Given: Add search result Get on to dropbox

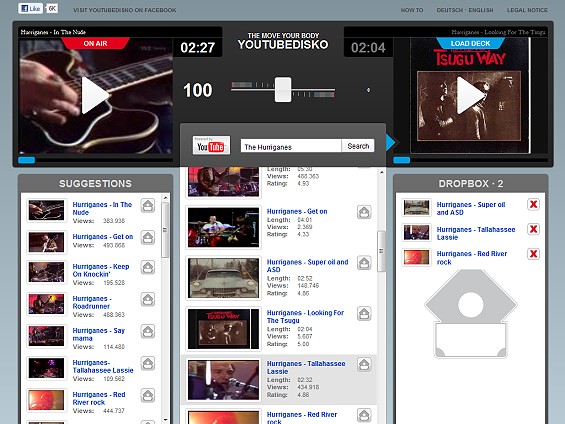Looking at the screenshot, I should [364, 212].
